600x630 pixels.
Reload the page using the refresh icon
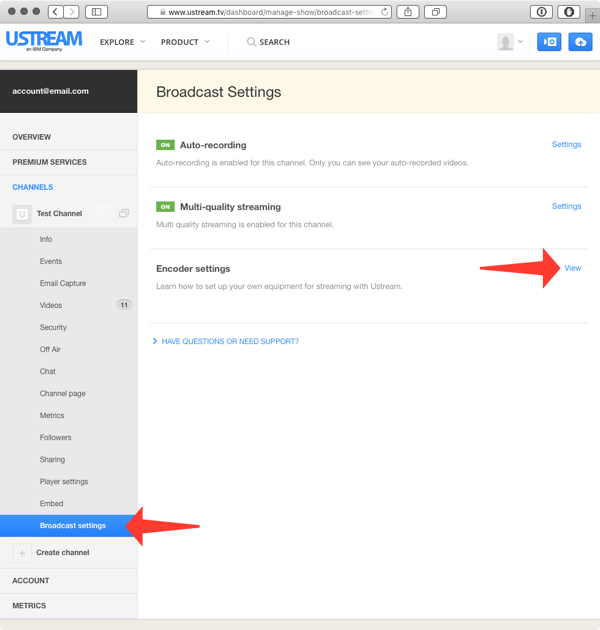385,12
